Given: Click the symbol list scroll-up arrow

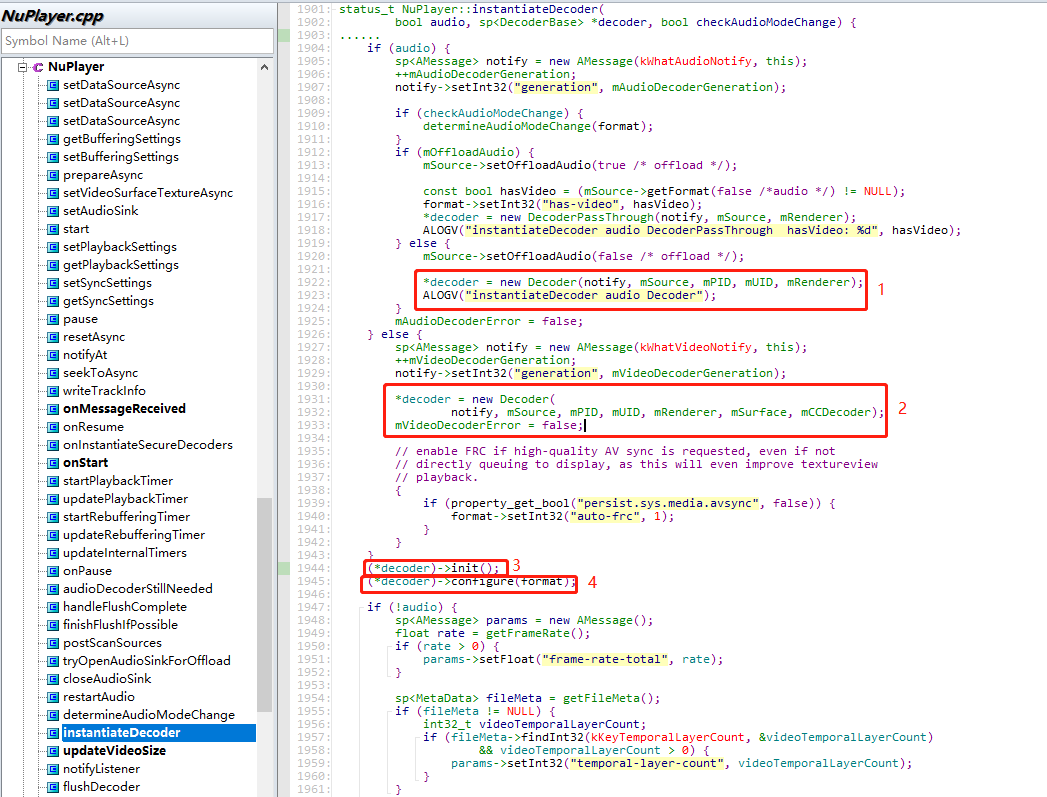Looking at the screenshot, I should pyautogui.click(x=264, y=67).
